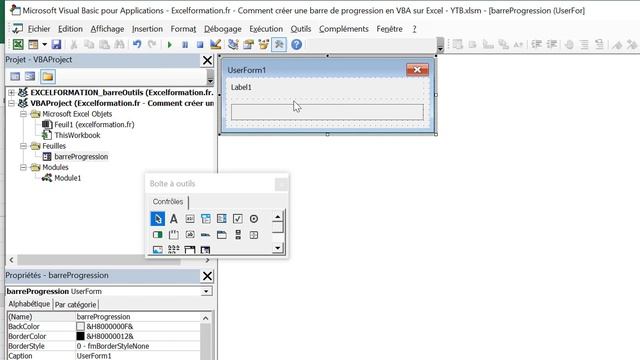Close the Projet - VBAProject panel
The image size is (640, 360).
207,60
